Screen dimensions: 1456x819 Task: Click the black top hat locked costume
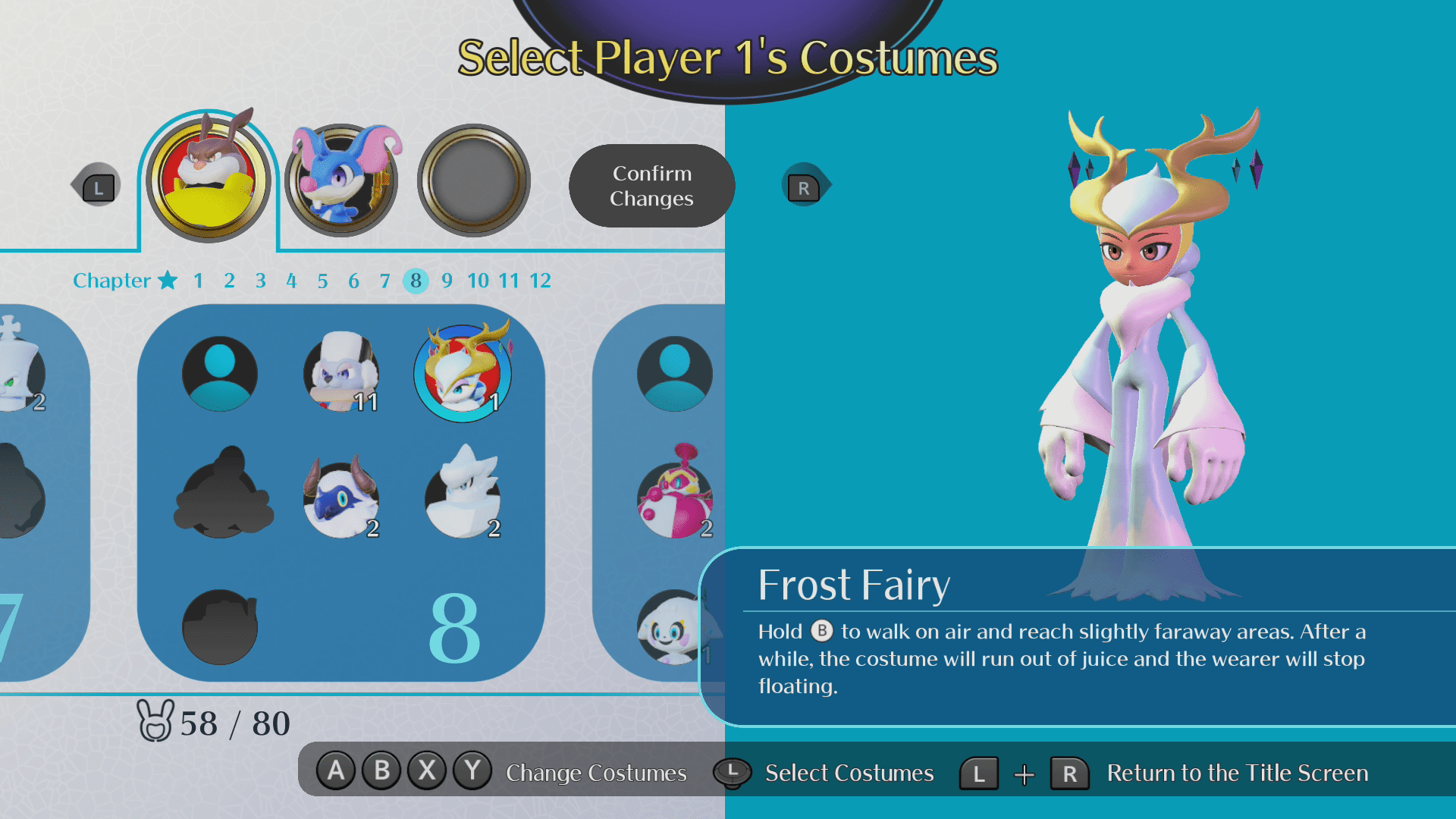[220, 626]
